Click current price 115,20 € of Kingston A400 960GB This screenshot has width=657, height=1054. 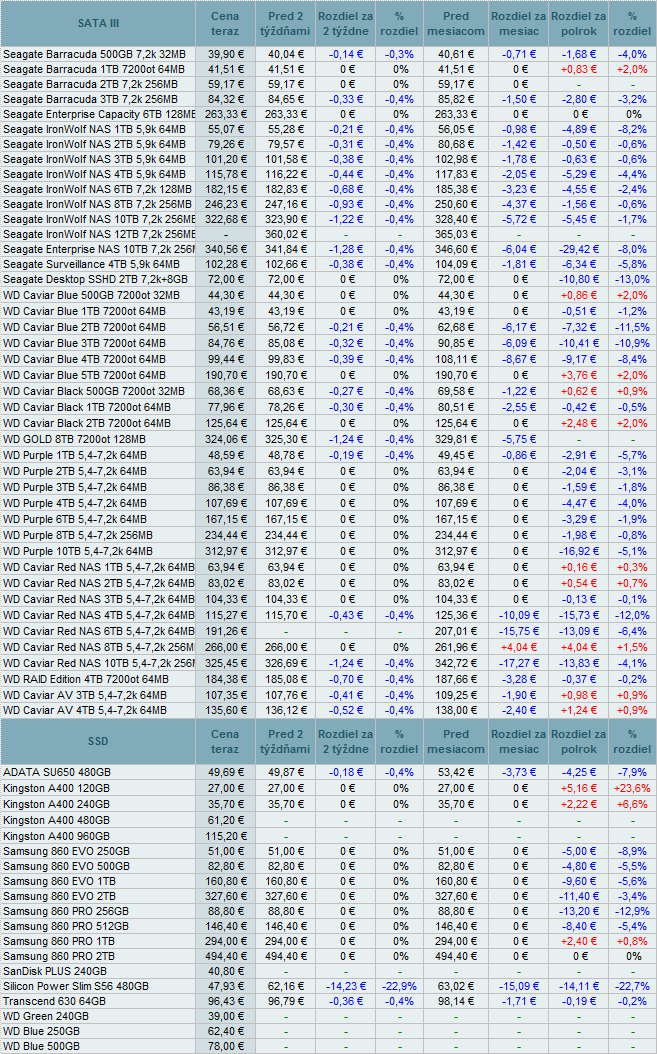click(x=226, y=836)
